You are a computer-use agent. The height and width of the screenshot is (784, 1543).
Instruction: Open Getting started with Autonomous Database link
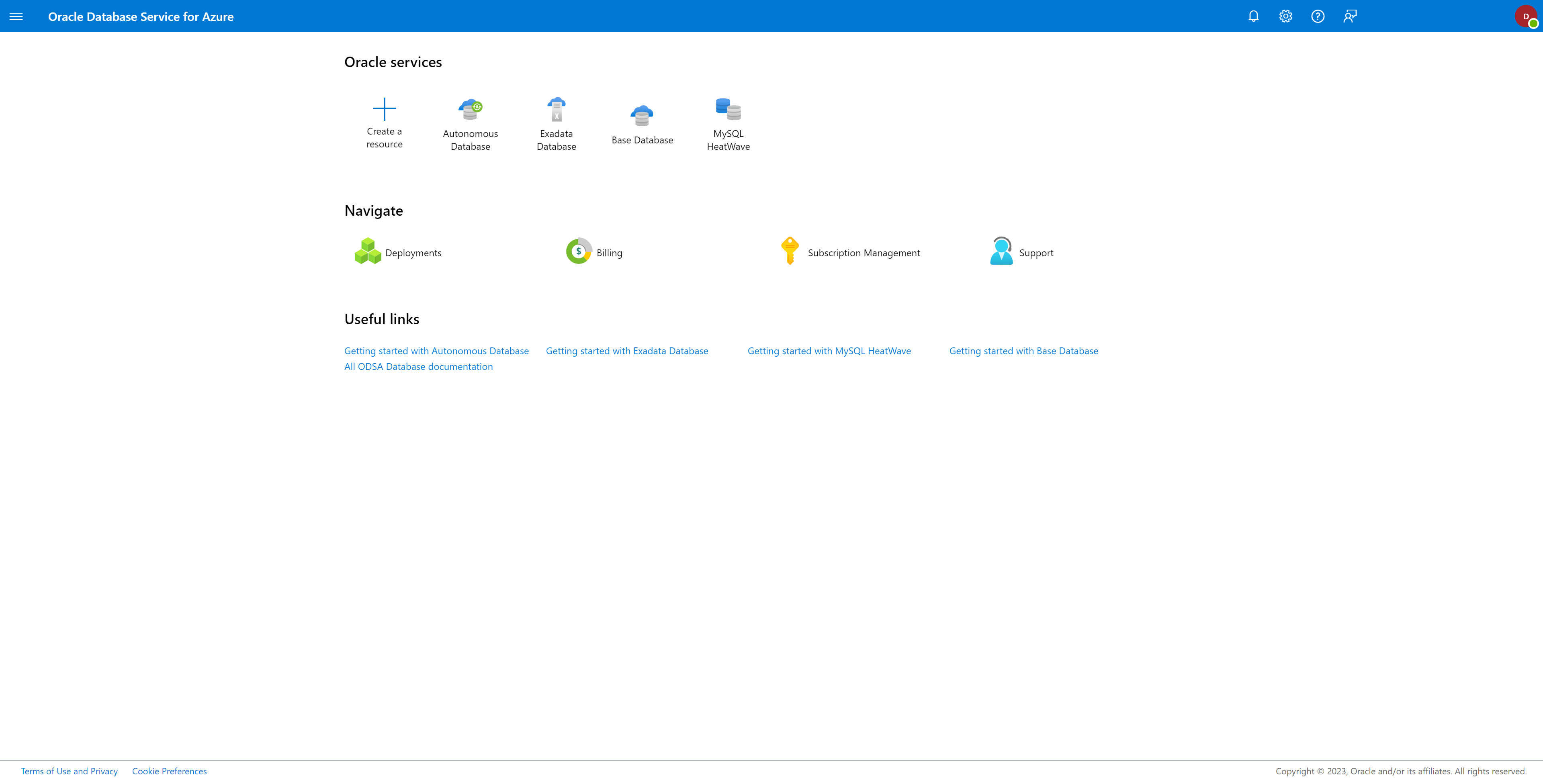437,351
